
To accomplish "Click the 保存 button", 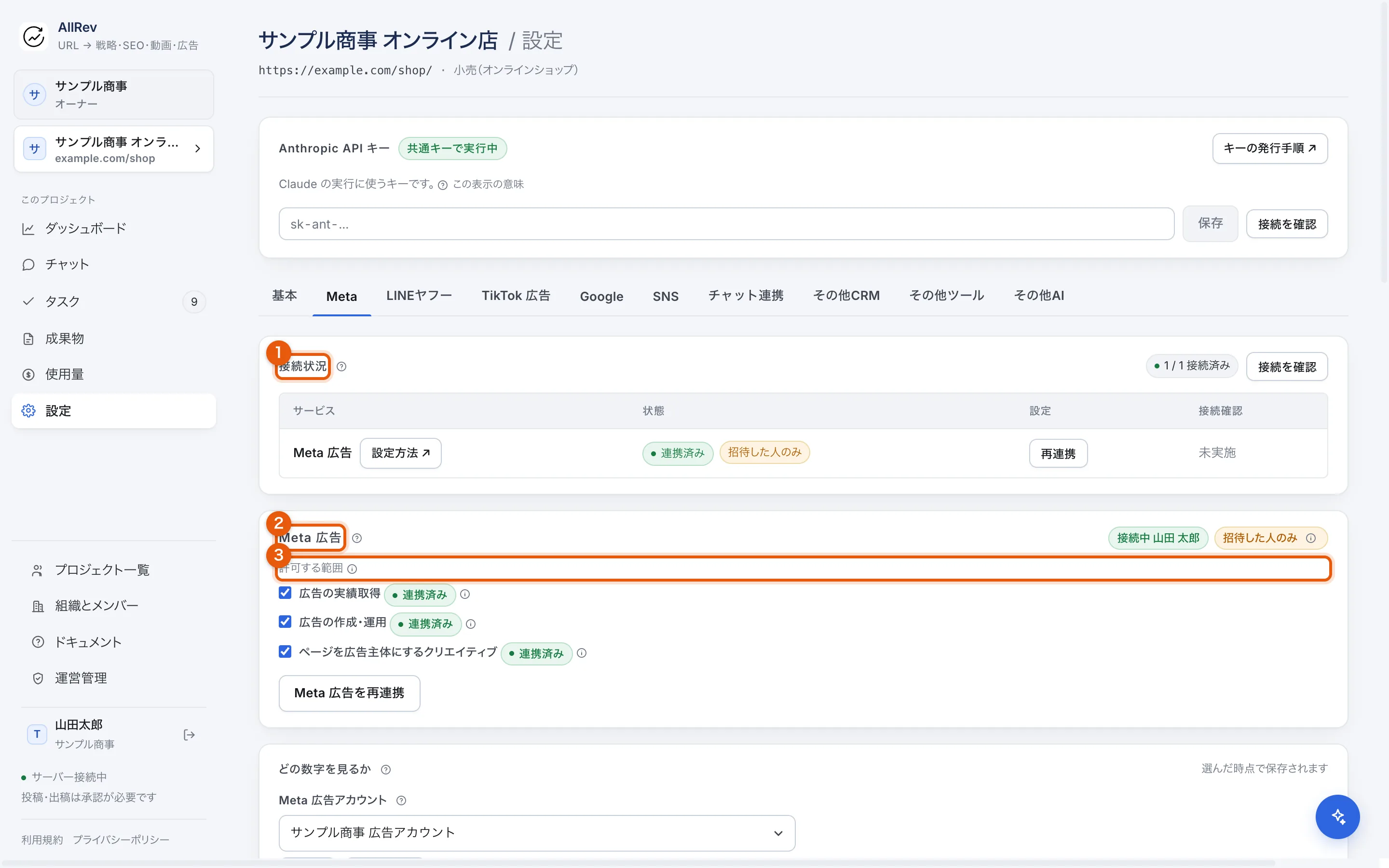I will pyautogui.click(x=1210, y=223).
